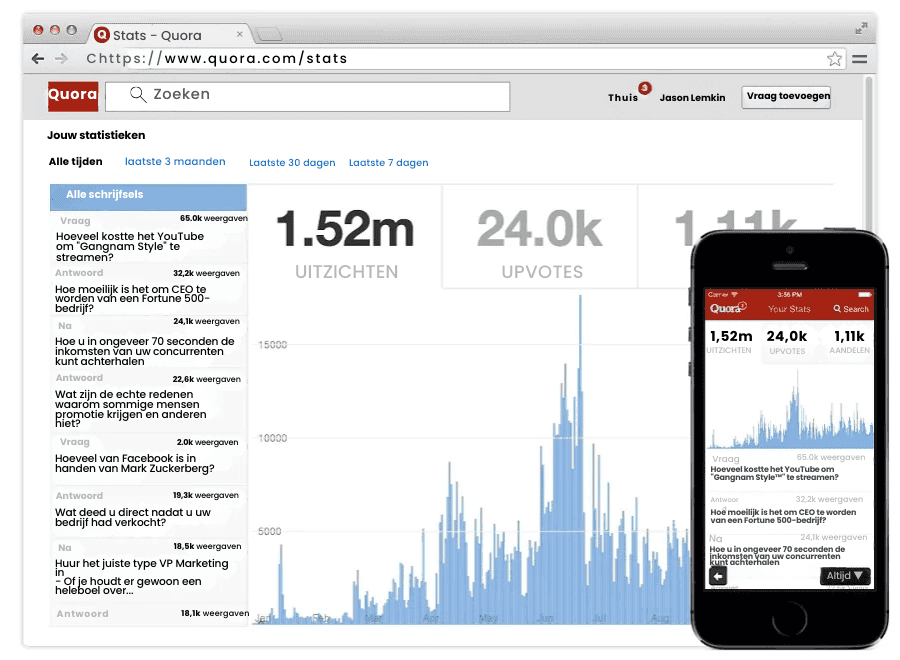Tap the Quora logo in the phone app
This screenshot has width=900, height=660.
[x=727, y=309]
